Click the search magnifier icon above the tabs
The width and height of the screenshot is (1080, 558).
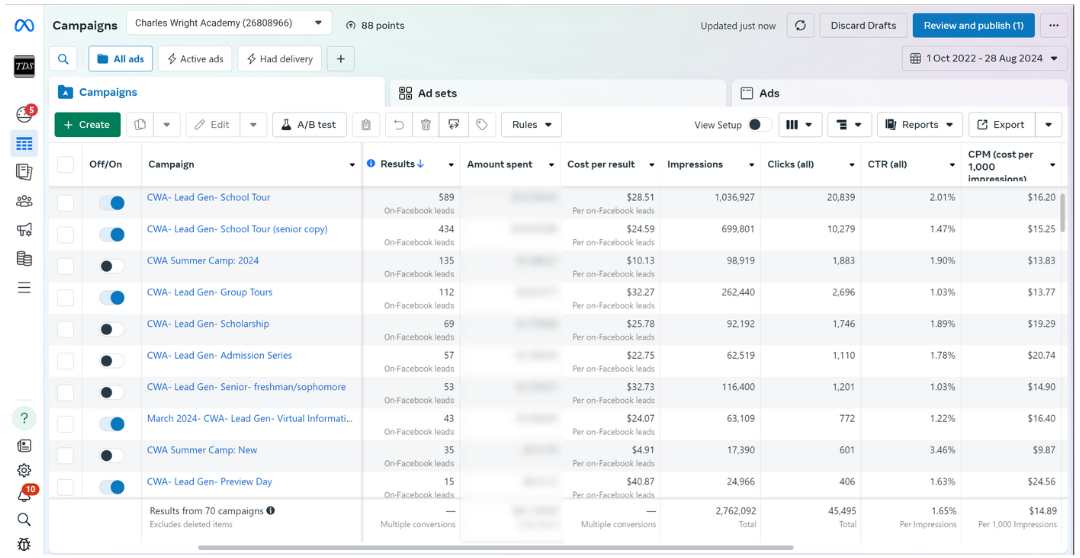[63, 59]
